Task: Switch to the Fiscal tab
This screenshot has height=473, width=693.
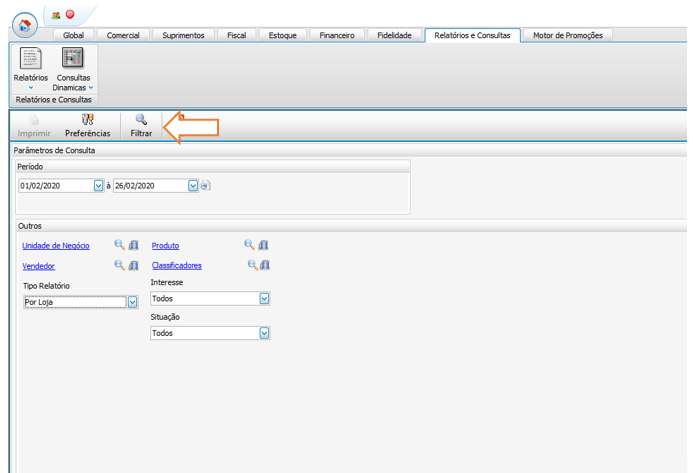Action: (236, 35)
